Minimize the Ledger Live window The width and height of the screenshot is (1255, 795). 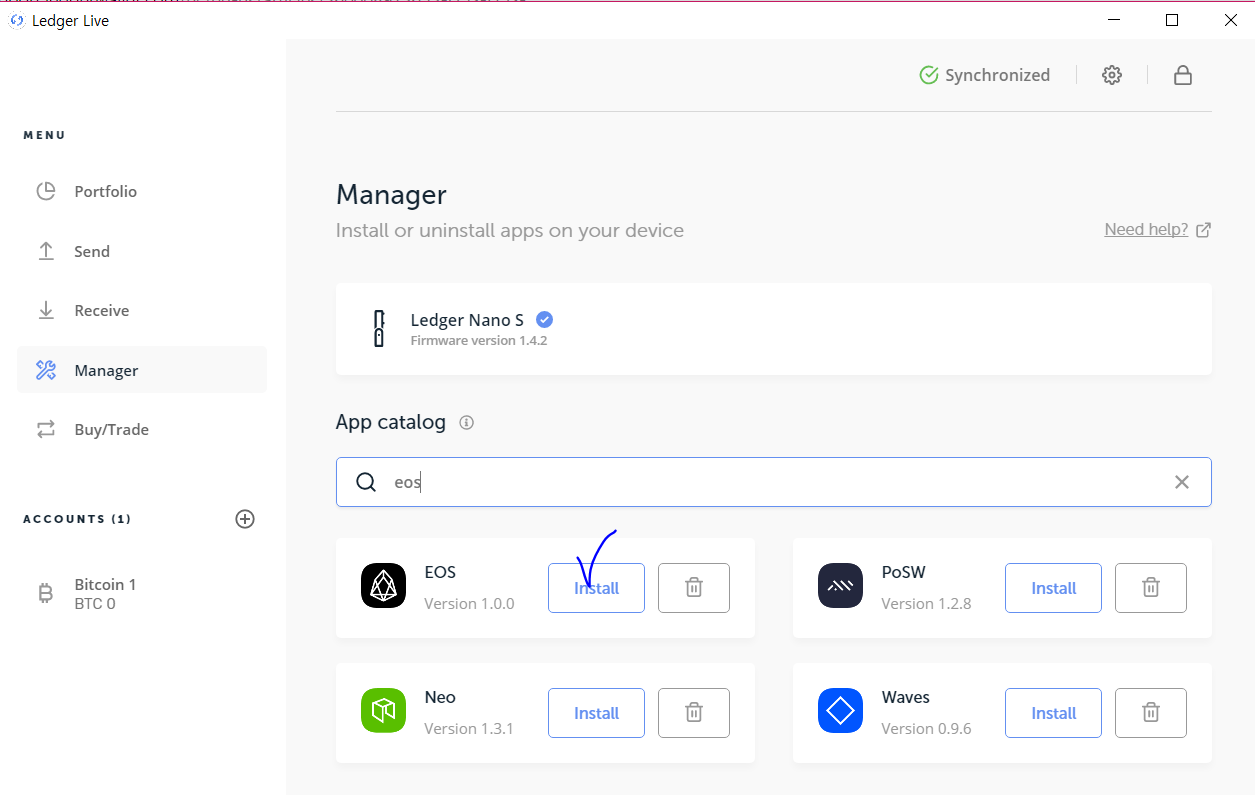1113,20
